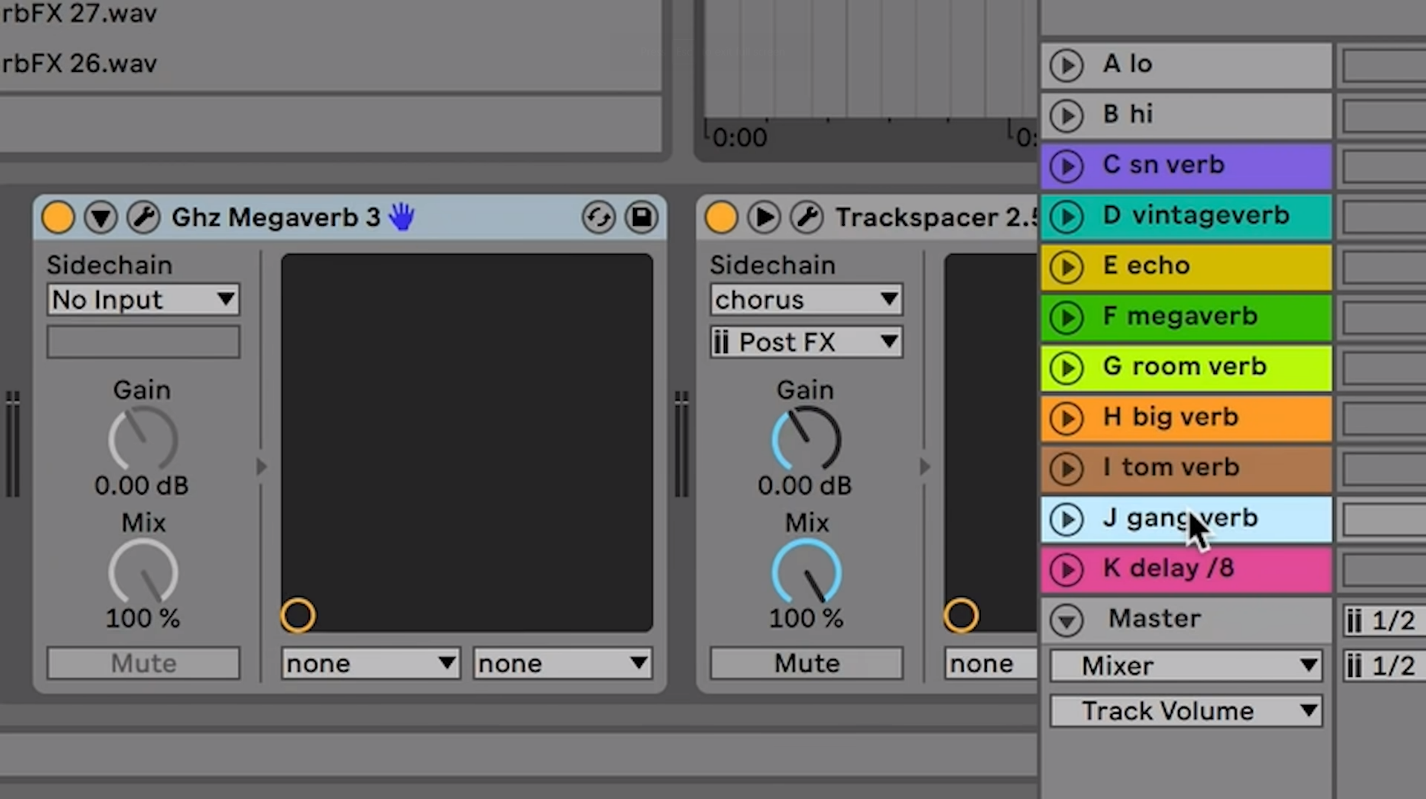1426x799 pixels.
Task: Select the D vintageverb track name
Action: tap(1196, 215)
